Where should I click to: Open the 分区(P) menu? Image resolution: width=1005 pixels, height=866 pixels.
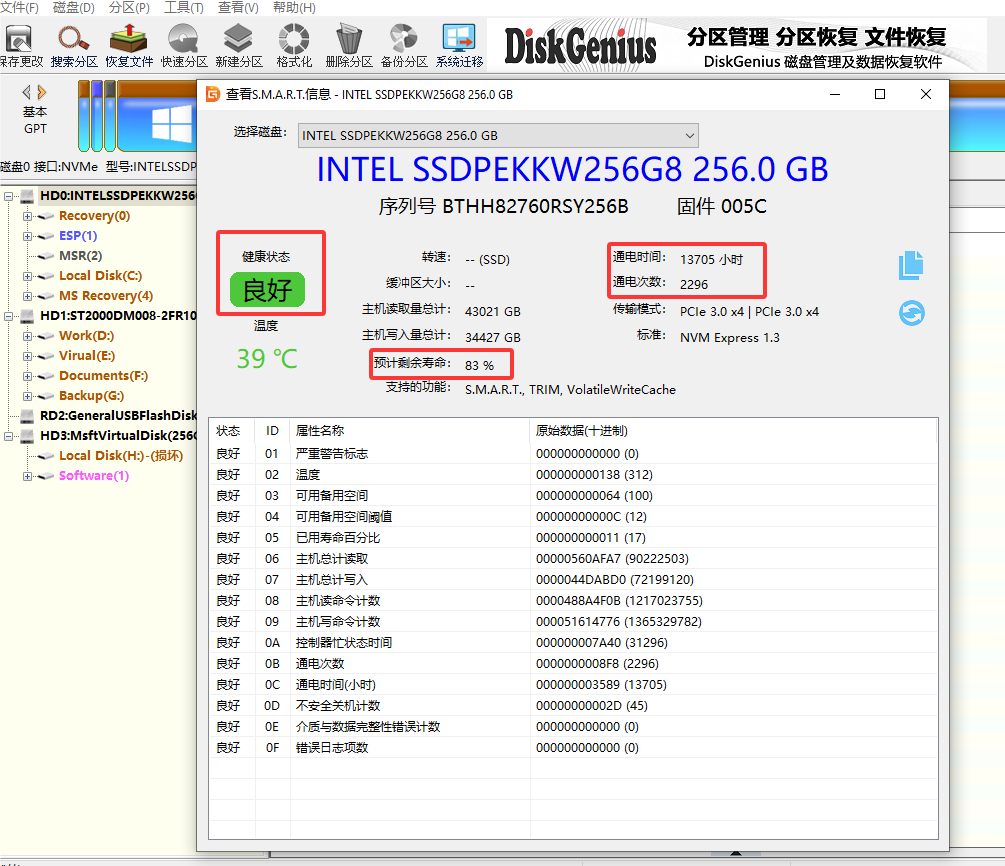click(x=129, y=8)
